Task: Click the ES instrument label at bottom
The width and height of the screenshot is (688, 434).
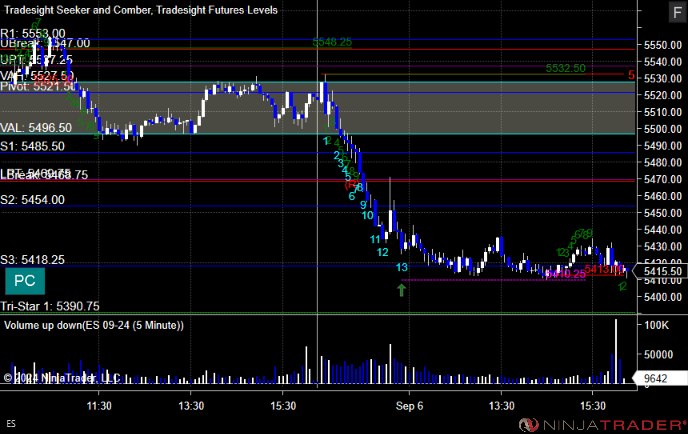Action: pos(11,423)
